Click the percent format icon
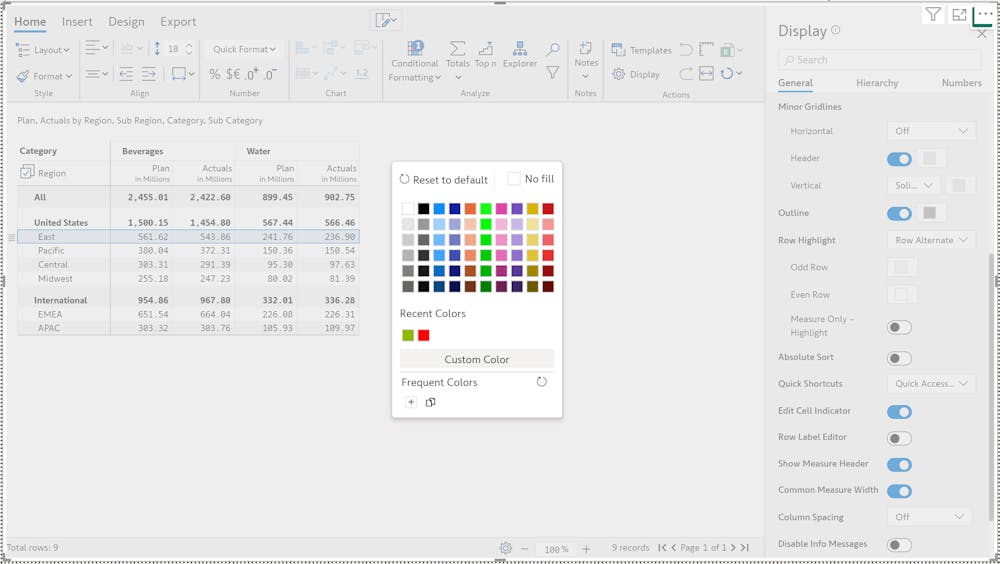 214,75
